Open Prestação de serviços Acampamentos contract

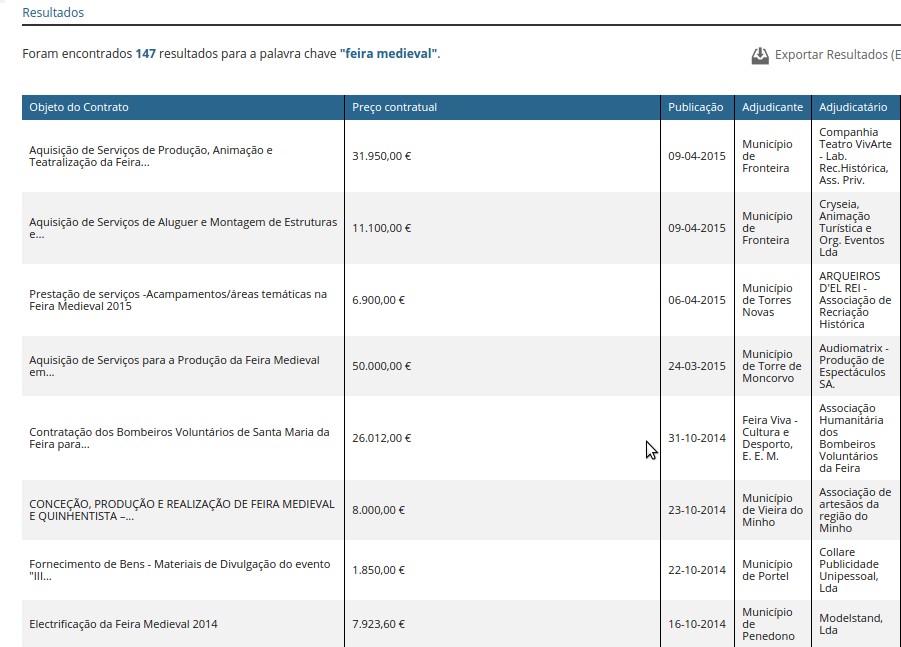pos(178,300)
